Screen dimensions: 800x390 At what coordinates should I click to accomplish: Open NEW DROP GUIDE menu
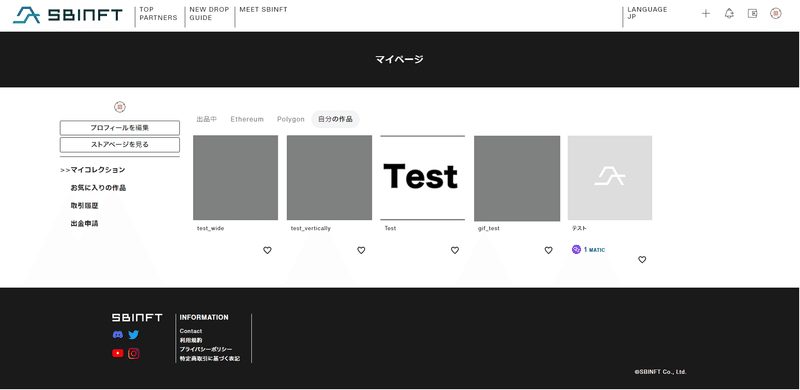click(x=209, y=14)
